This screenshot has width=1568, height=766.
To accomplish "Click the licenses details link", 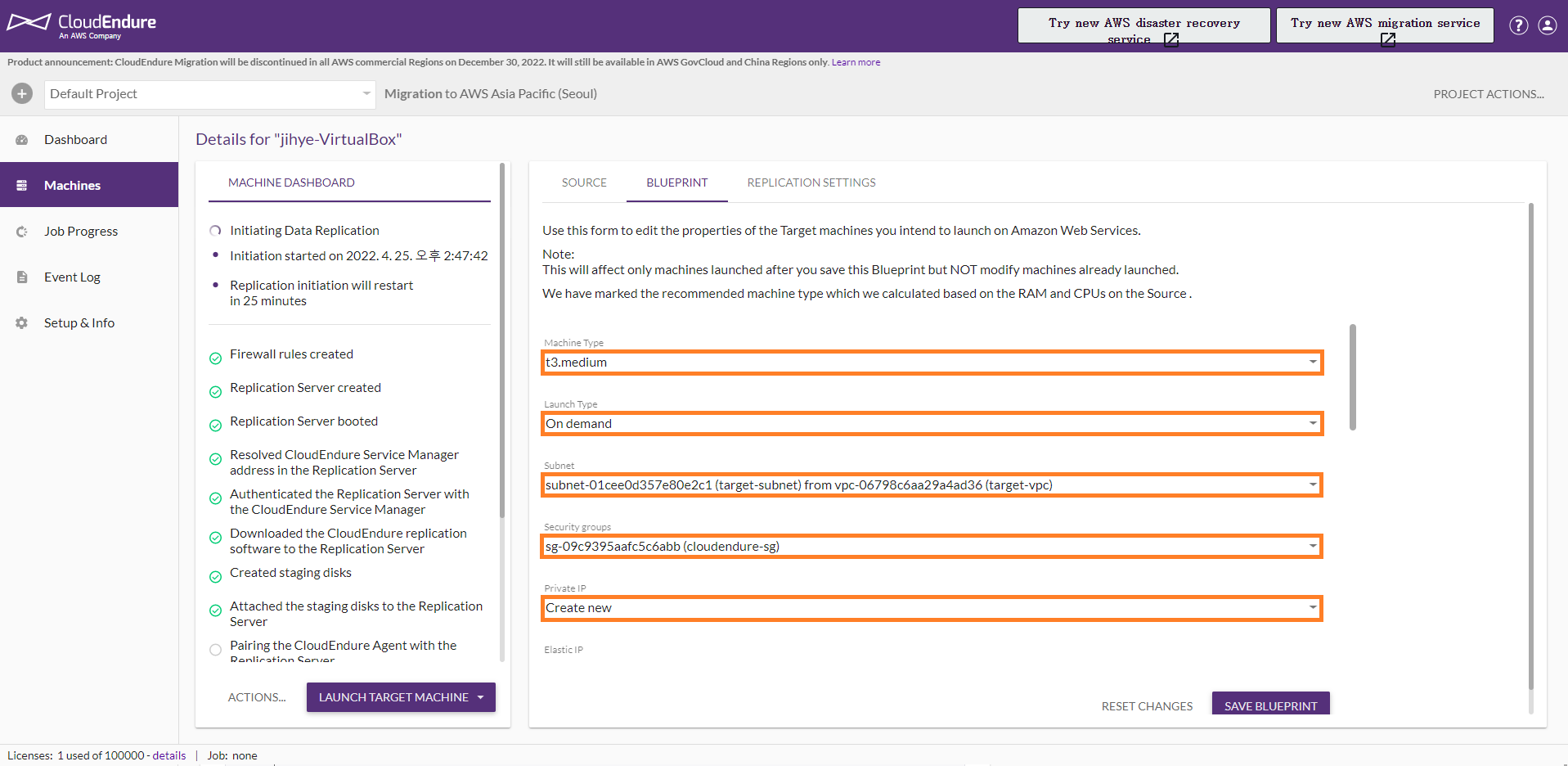I will click(169, 755).
